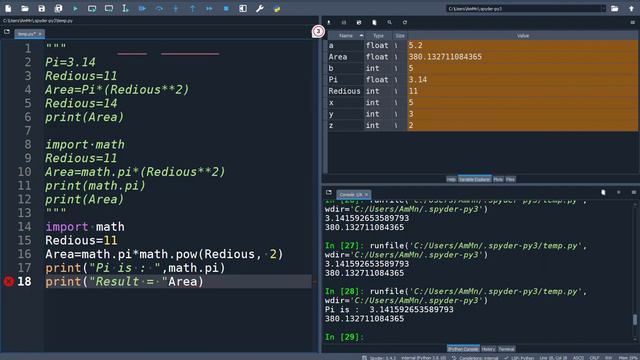Start debugging the file
This screenshot has height=360, width=640.
142,8
